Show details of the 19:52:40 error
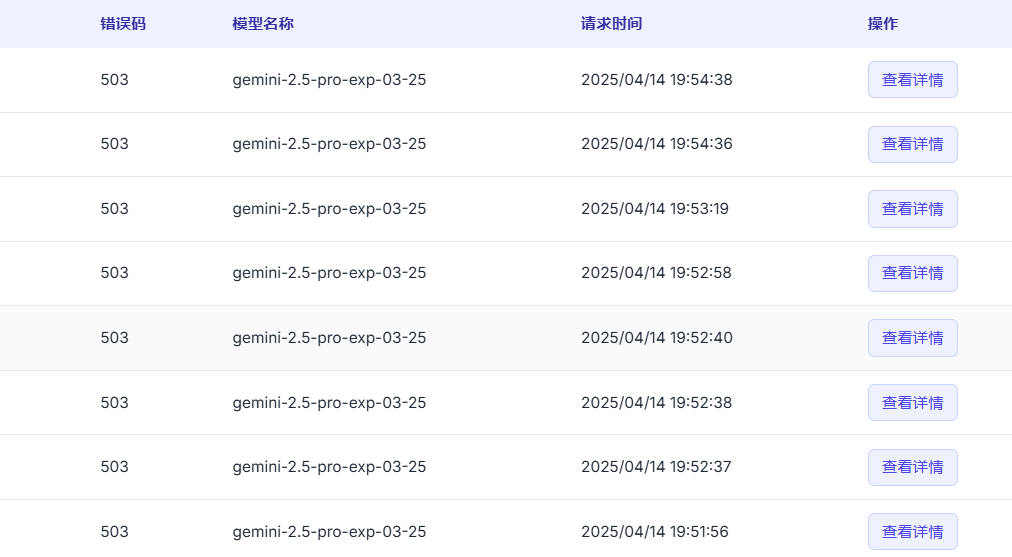This screenshot has height=557, width=1012. tap(913, 338)
